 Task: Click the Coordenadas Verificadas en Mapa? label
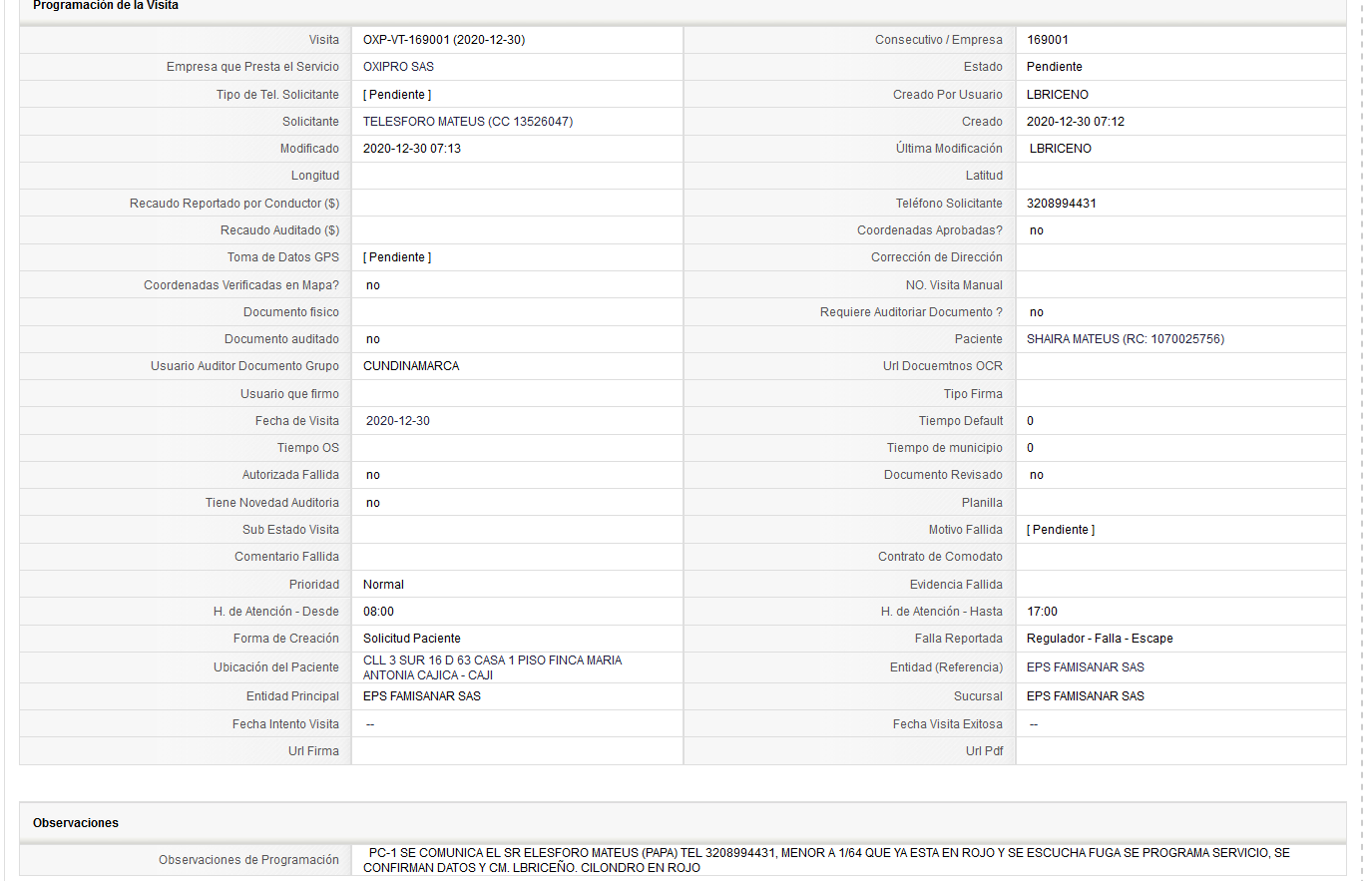pos(241,285)
